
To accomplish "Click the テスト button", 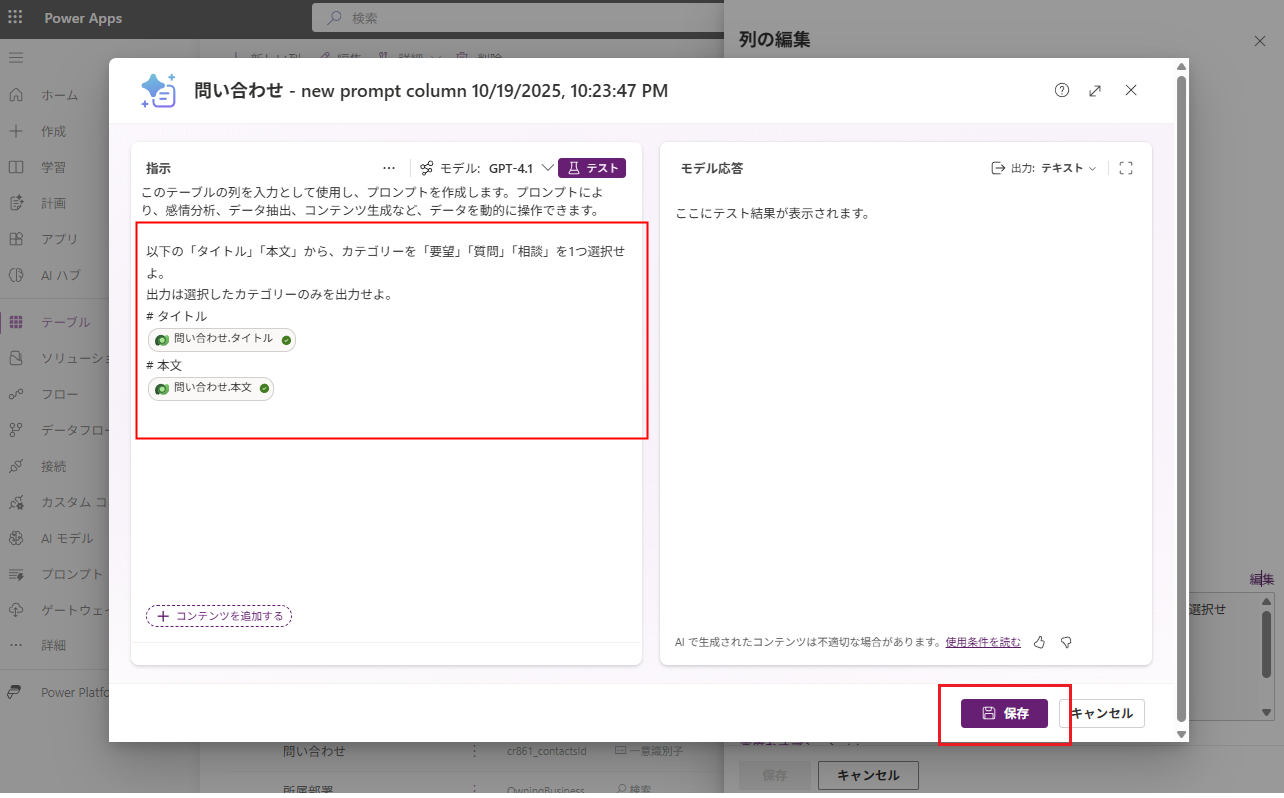I will [x=592, y=168].
